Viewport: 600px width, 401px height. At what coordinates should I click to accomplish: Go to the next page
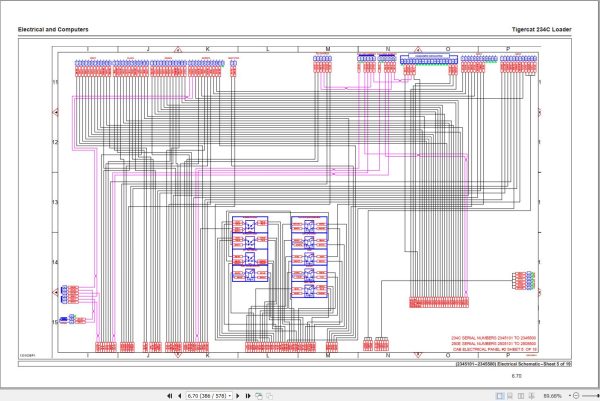point(238,396)
